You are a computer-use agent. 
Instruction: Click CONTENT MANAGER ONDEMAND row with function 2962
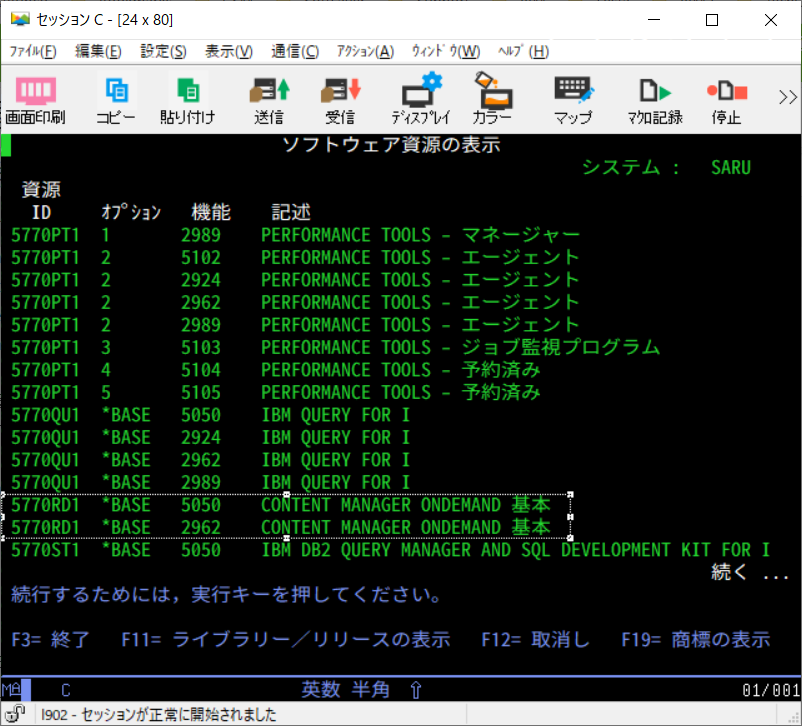tap(280, 528)
